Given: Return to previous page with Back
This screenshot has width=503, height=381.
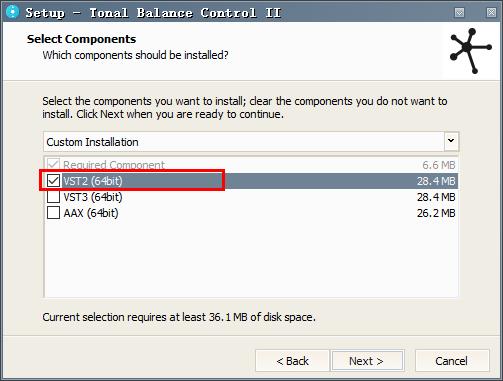Looking at the screenshot, I should point(292,361).
